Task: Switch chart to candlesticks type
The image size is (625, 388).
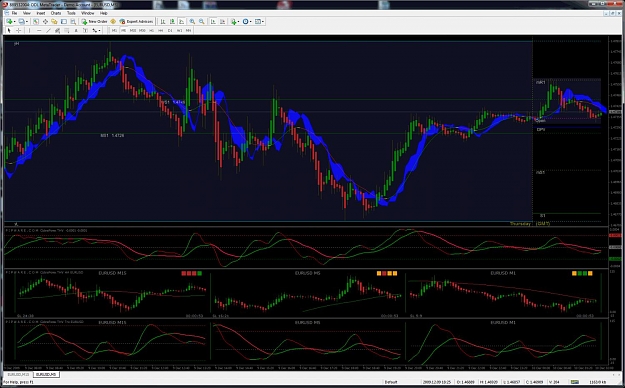Action: coord(172,22)
